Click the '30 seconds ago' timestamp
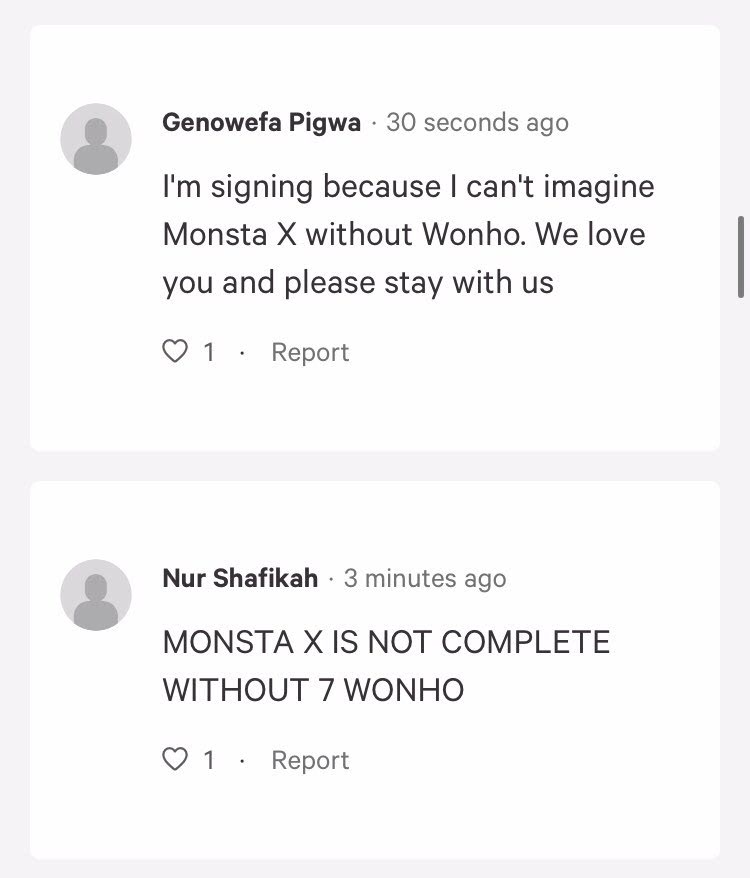 (x=477, y=123)
